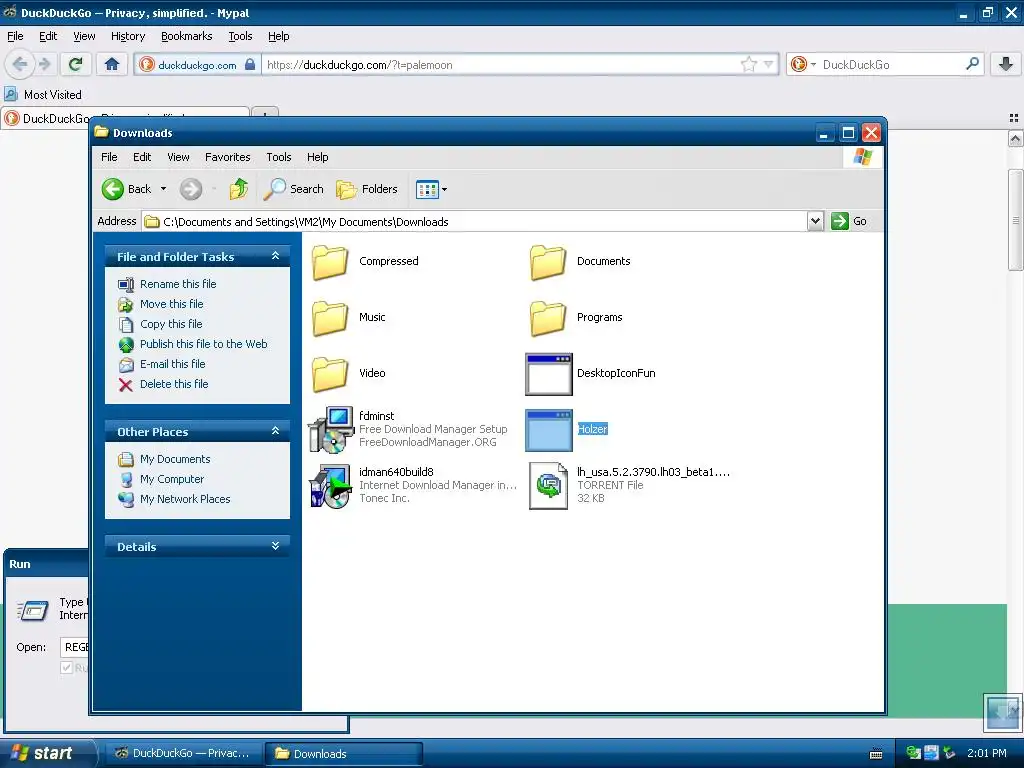Expand the Address bar dropdown arrow
The height and width of the screenshot is (768, 1024).
click(815, 221)
